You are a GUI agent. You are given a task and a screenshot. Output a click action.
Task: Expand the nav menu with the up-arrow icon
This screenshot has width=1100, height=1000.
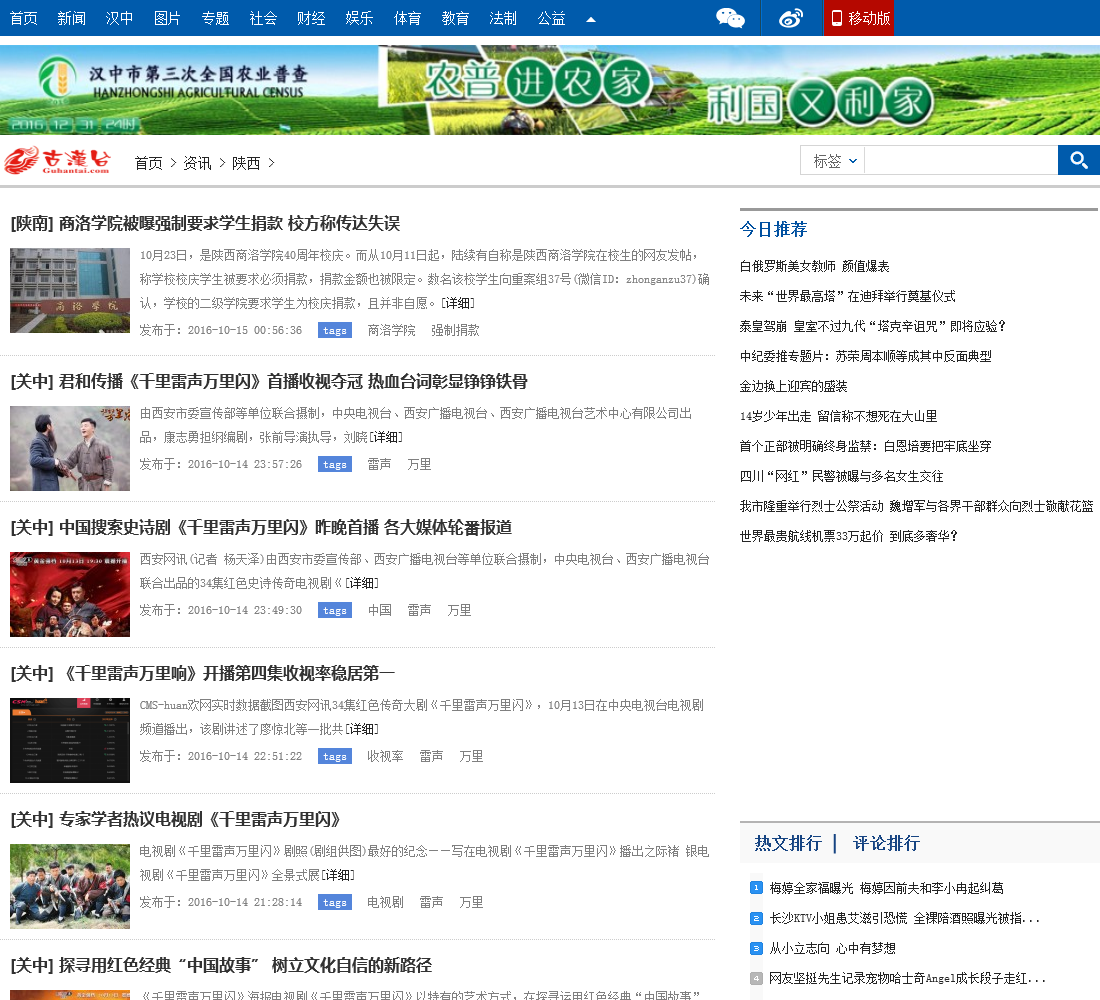point(591,19)
